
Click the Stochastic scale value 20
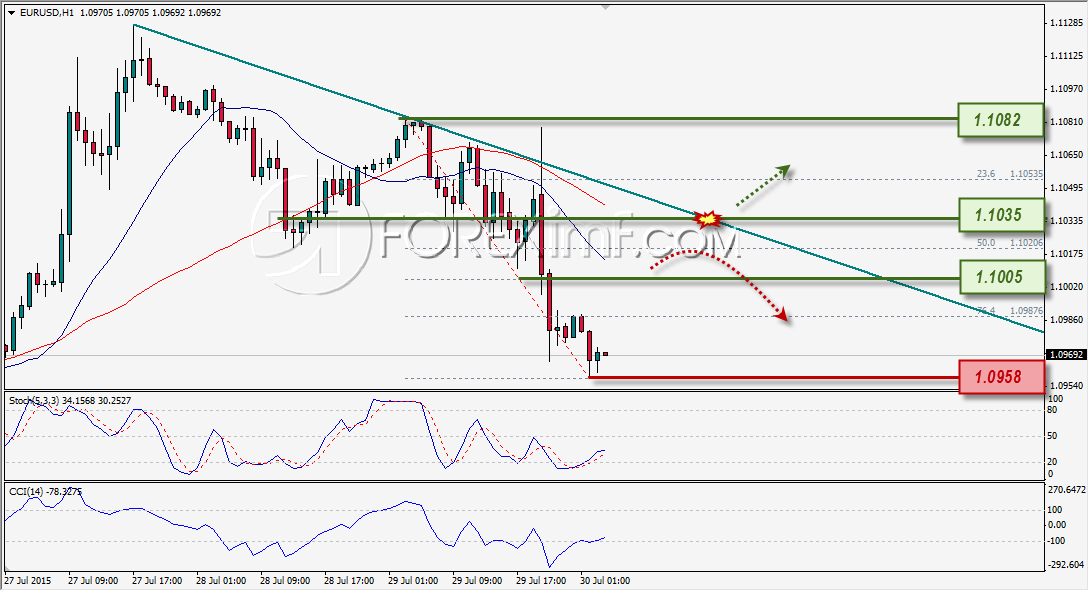click(1052, 462)
